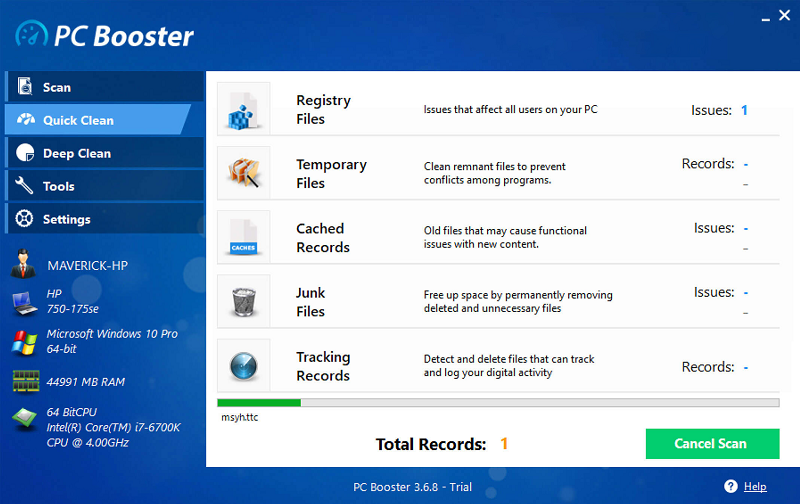Click the Tracking Records title
The image size is (800, 504).
(323, 366)
